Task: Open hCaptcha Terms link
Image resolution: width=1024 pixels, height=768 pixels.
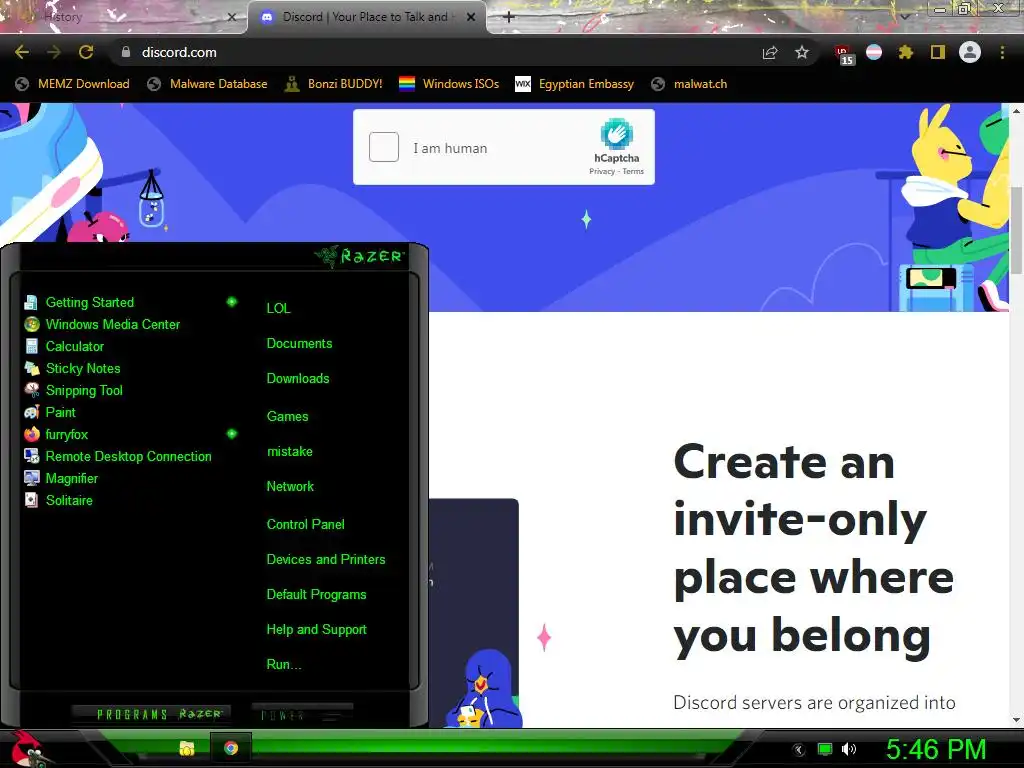Action: pos(633,171)
